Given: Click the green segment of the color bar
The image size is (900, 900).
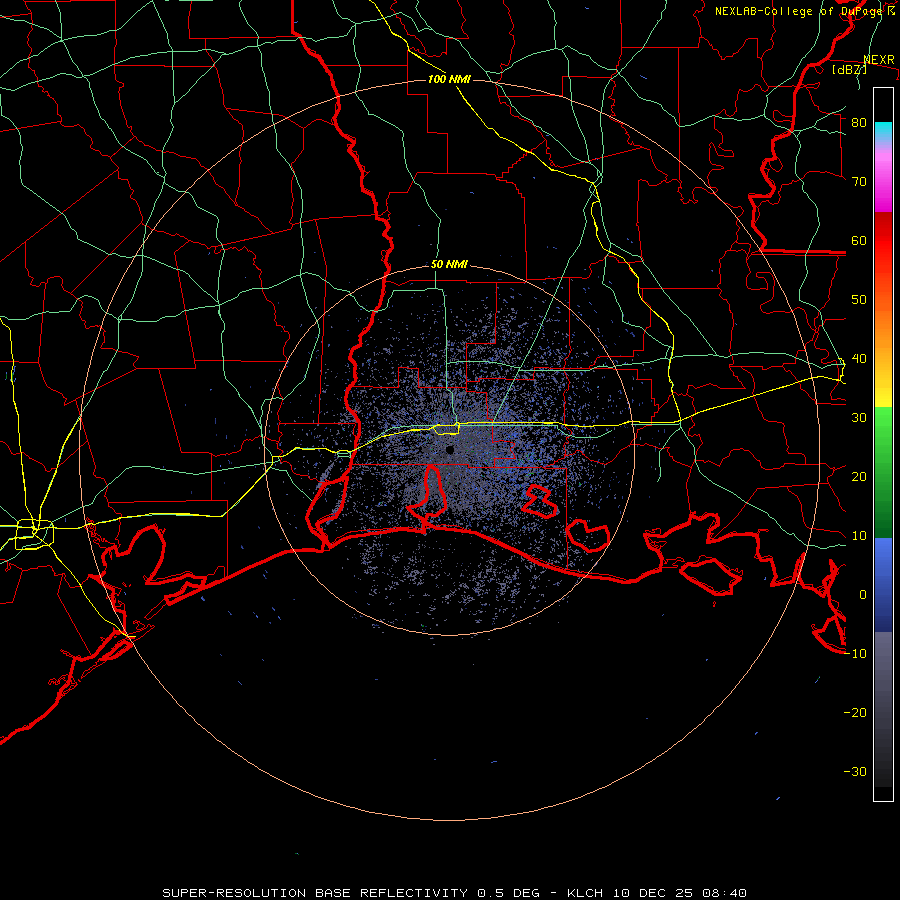Looking at the screenshot, I should (x=883, y=472).
